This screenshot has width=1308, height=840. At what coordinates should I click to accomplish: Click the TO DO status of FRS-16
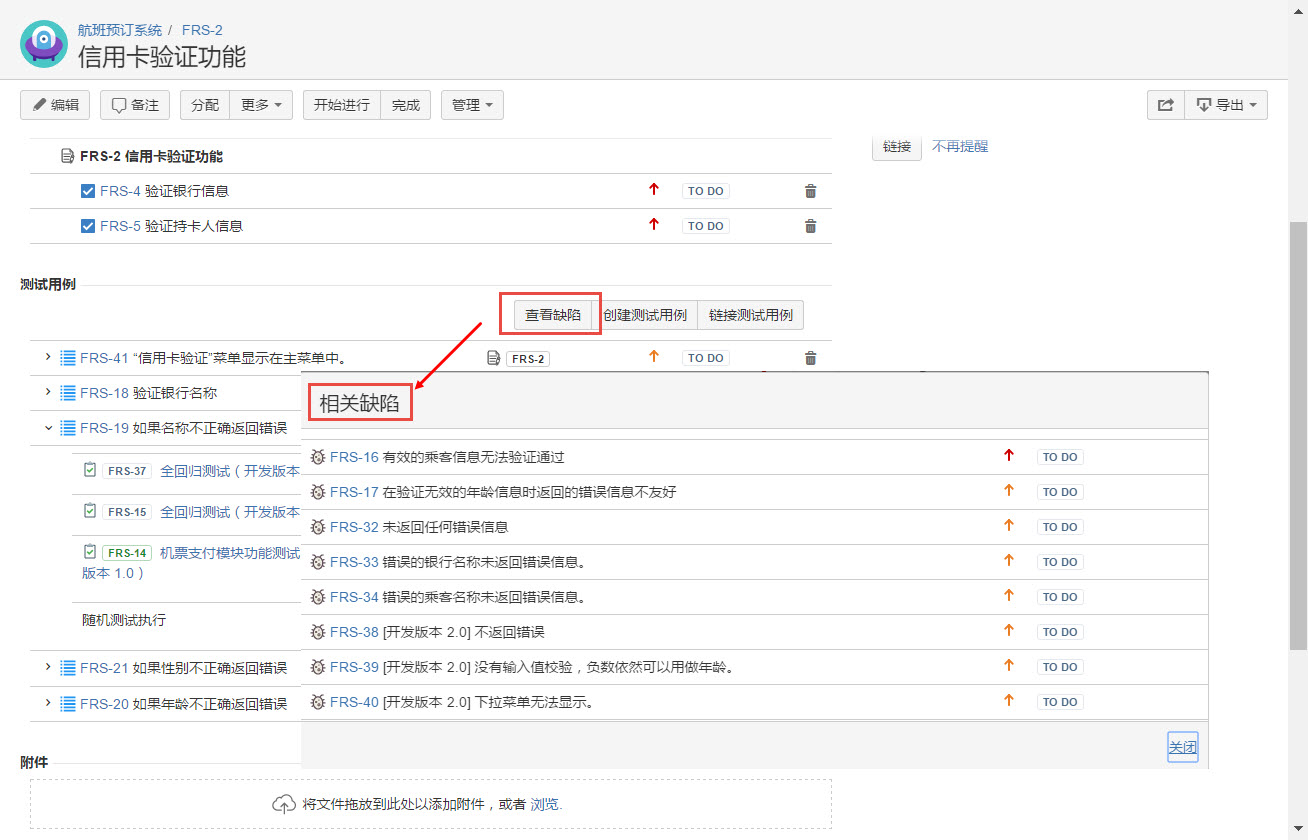pyautogui.click(x=1060, y=457)
